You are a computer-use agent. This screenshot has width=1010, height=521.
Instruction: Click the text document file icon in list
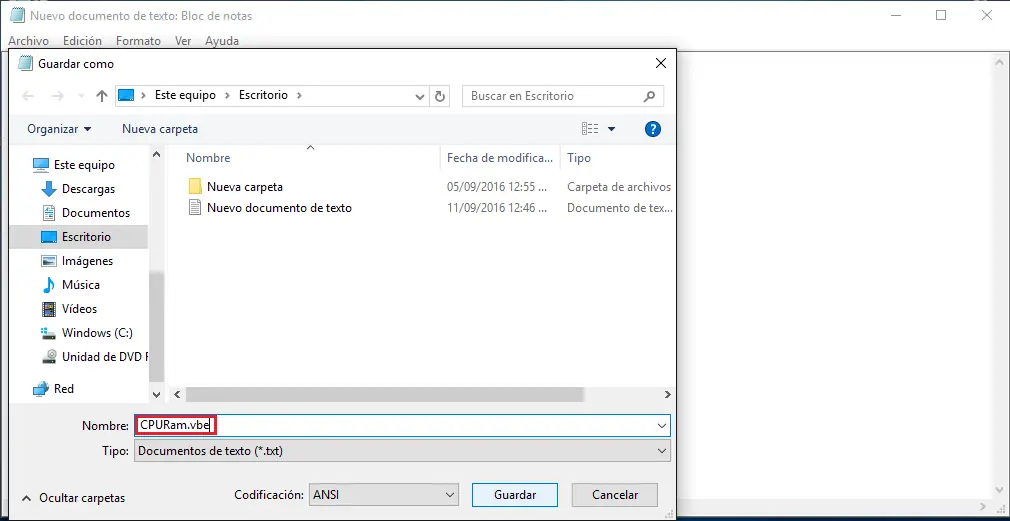pos(195,207)
